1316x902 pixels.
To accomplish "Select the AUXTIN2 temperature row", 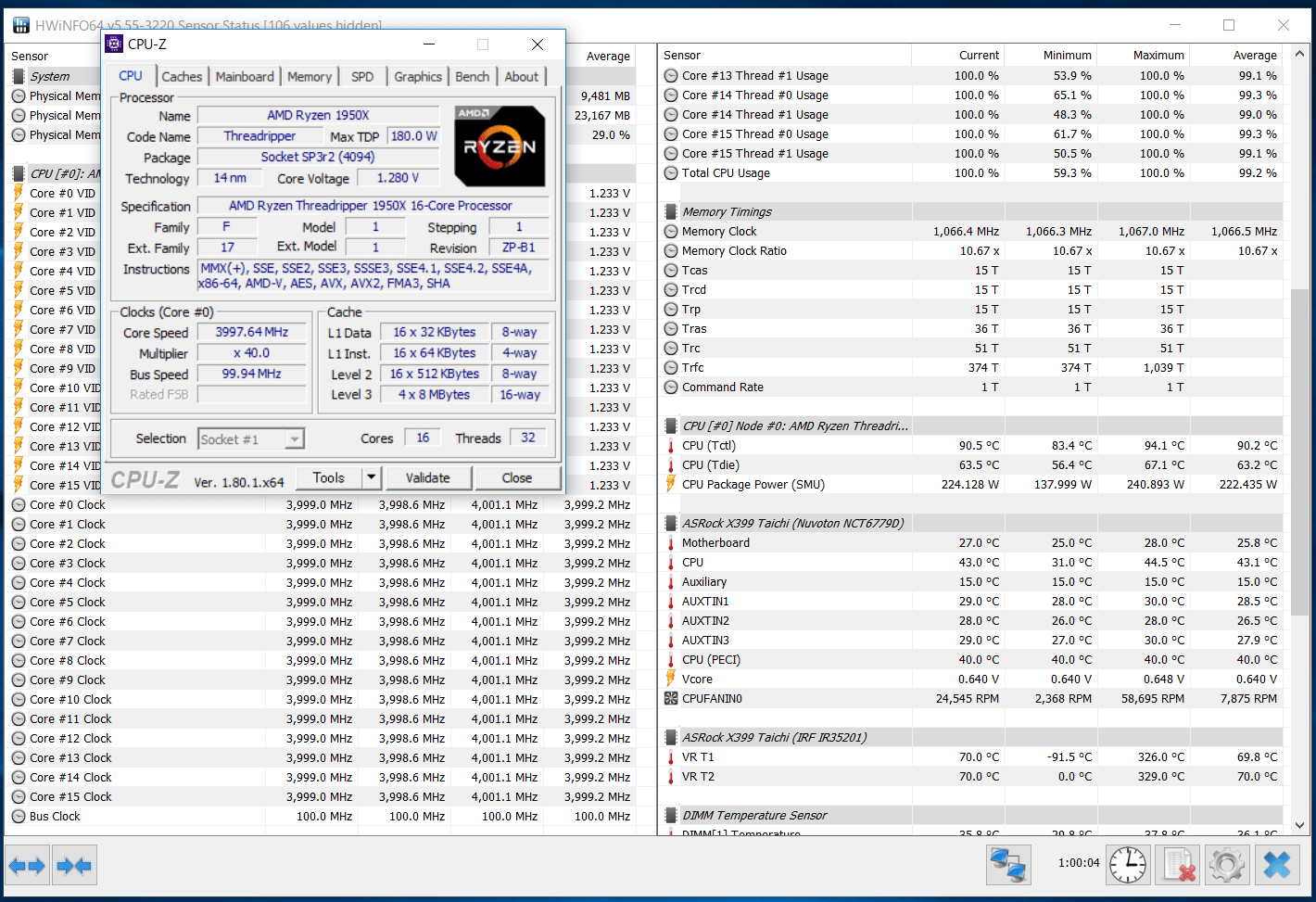I will 971,621.
